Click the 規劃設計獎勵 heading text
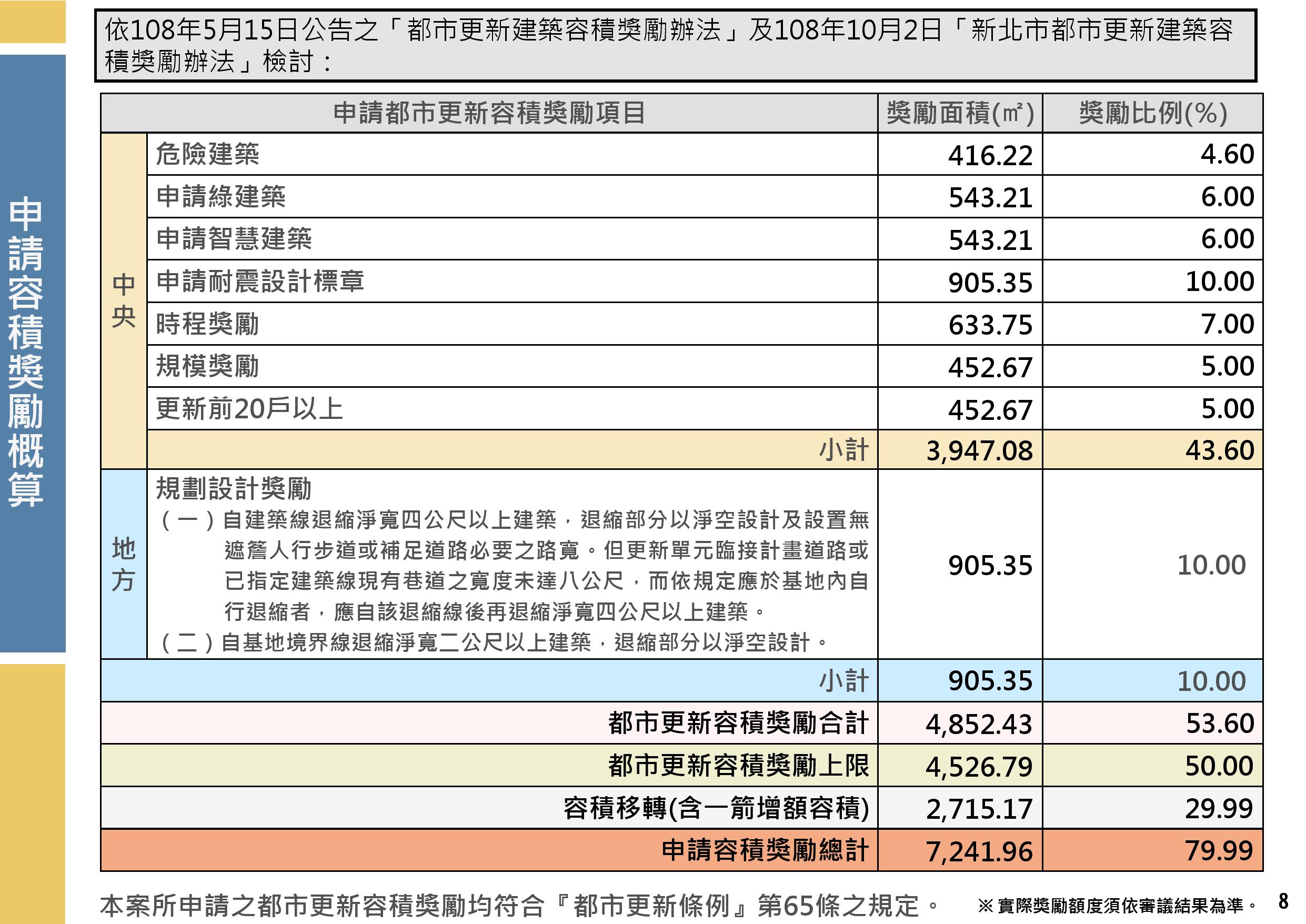 [234, 489]
